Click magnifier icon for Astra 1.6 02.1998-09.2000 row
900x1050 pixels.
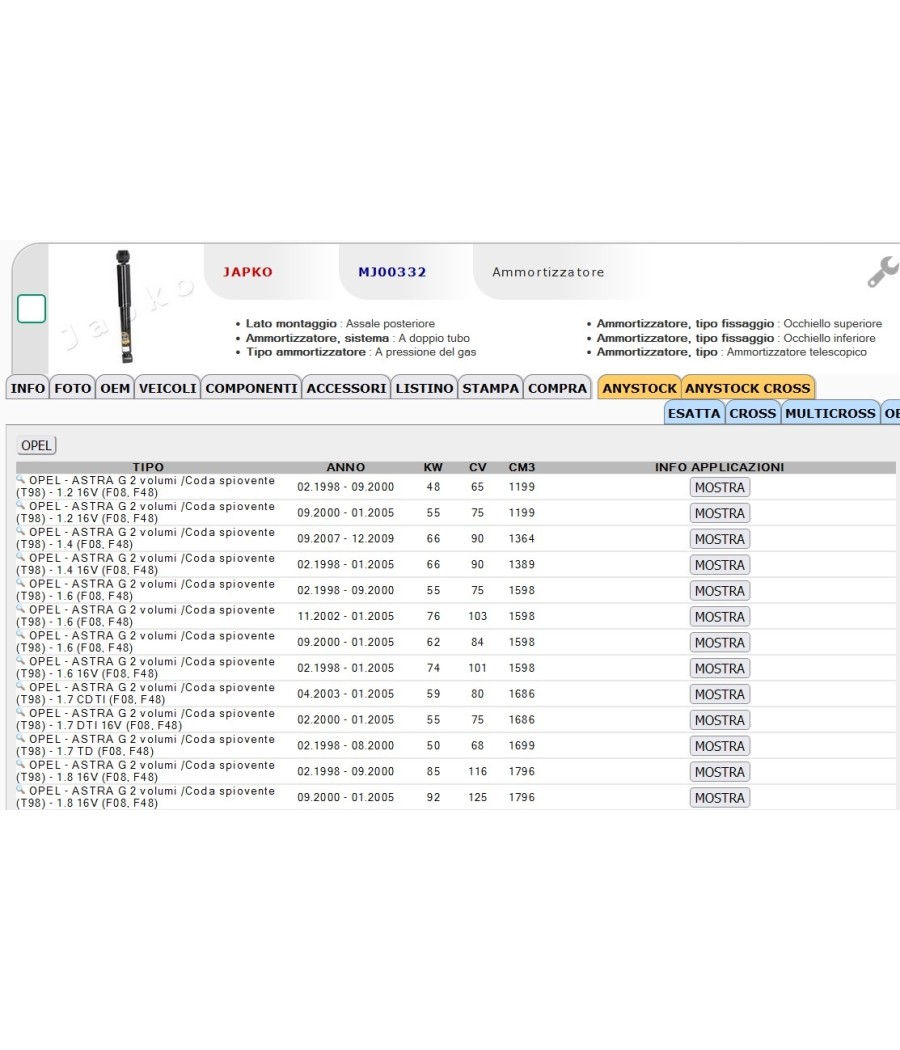pos(21,583)
